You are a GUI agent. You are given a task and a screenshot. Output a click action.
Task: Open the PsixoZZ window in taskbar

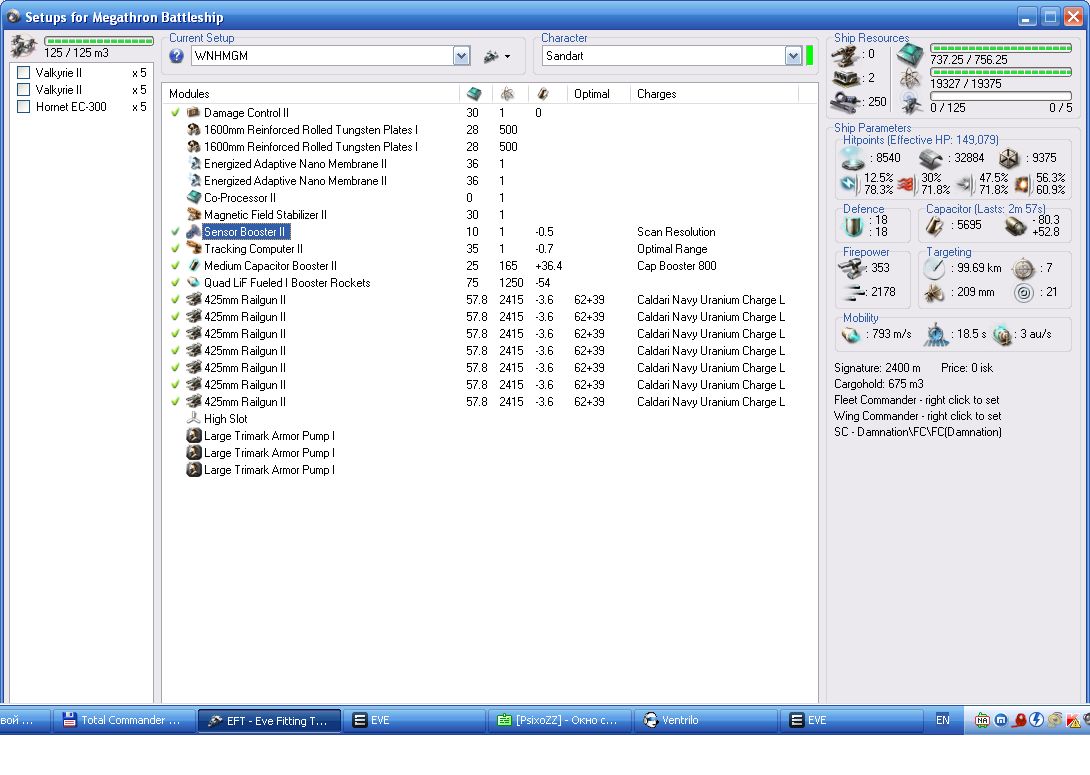click(x=560, y=721)
